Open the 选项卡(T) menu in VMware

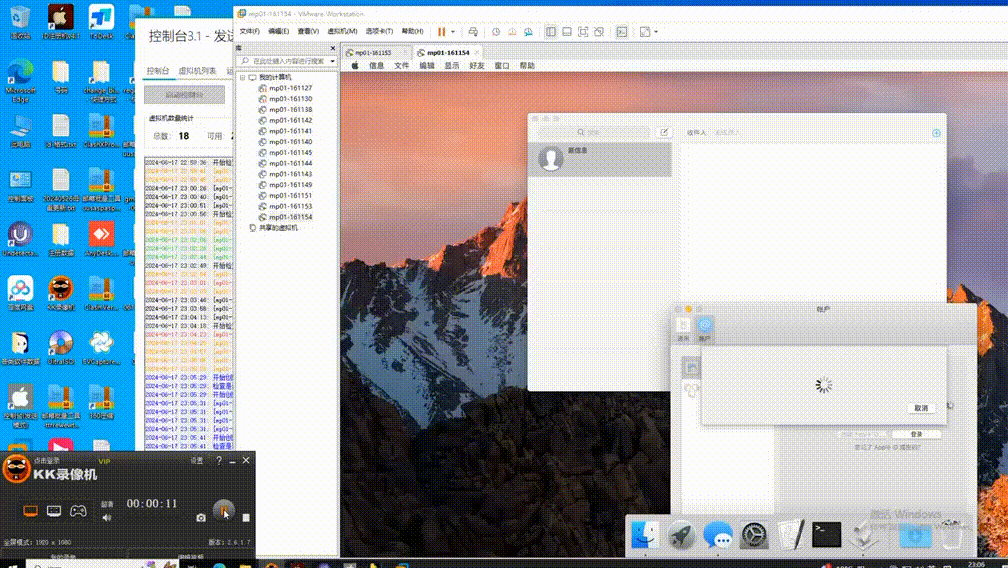click(379, 31)
